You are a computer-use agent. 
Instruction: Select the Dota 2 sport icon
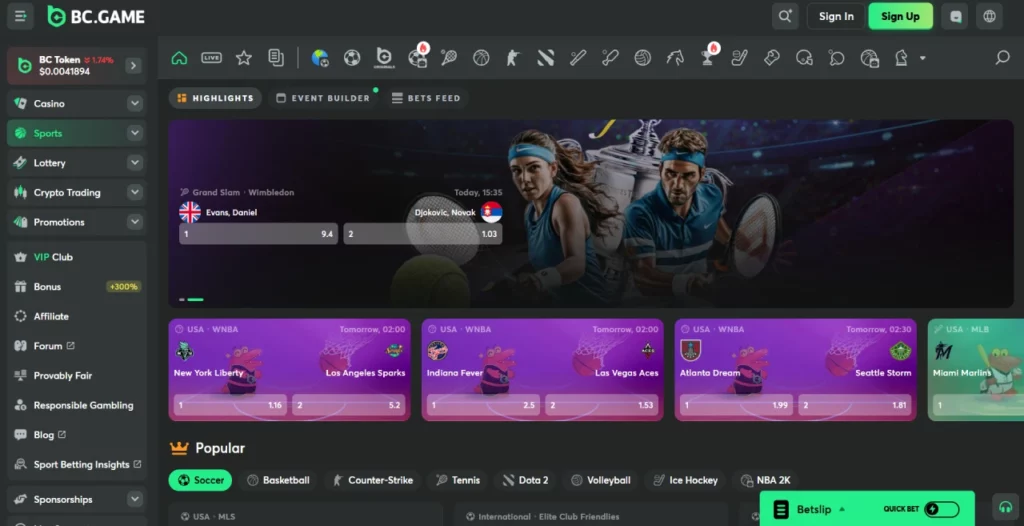(x=545, y=58)
